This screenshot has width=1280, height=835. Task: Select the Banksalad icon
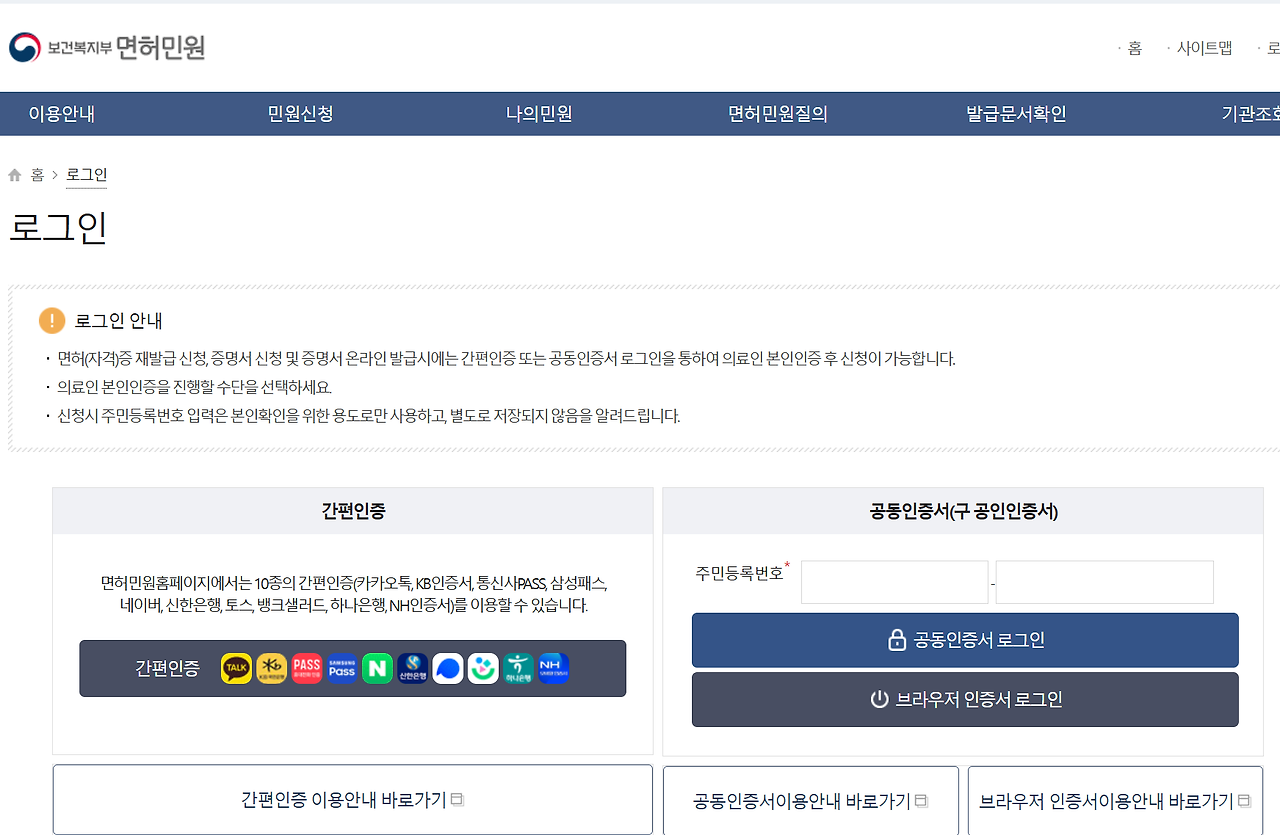pyautogui.click(x=483, y=668)
